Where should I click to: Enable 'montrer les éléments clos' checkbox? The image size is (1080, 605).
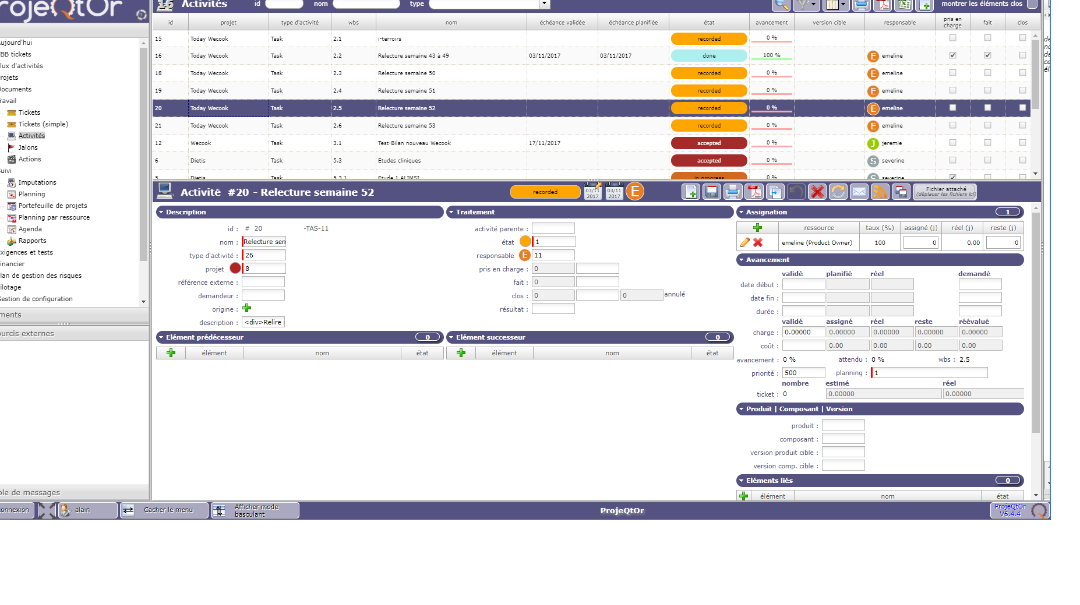(1033, 4)
